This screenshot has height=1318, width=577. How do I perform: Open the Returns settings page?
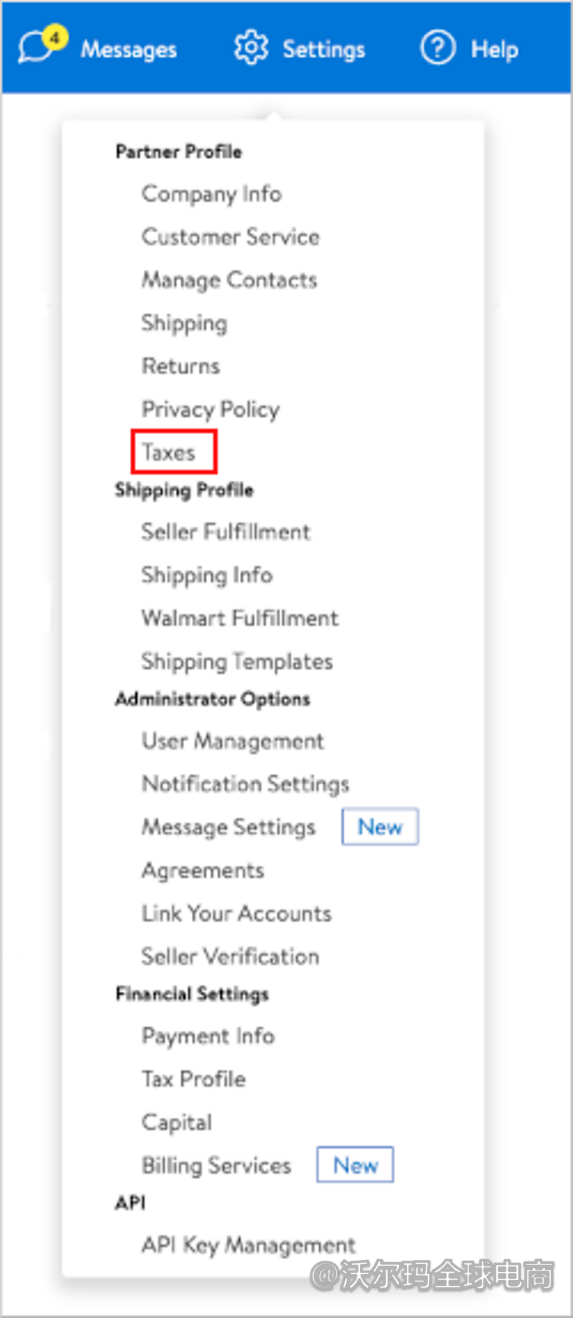click(180, 366)
